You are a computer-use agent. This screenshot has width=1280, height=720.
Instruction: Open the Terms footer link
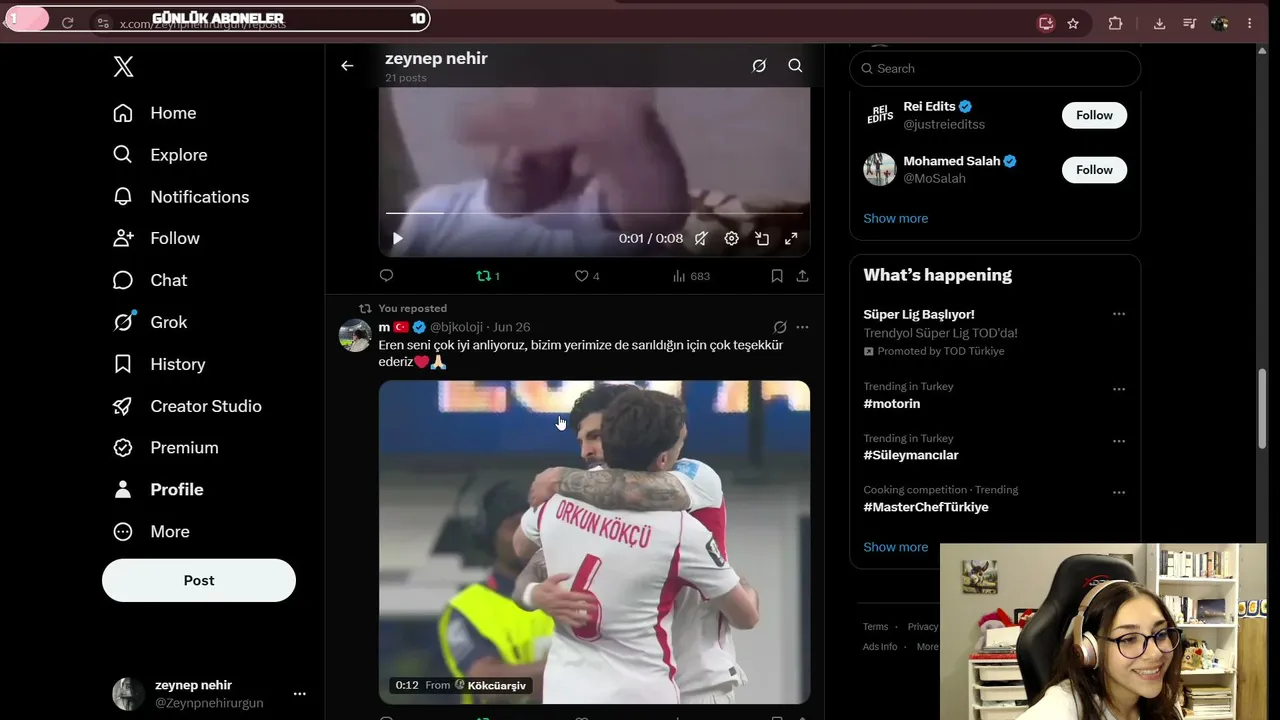pos(876,627)
